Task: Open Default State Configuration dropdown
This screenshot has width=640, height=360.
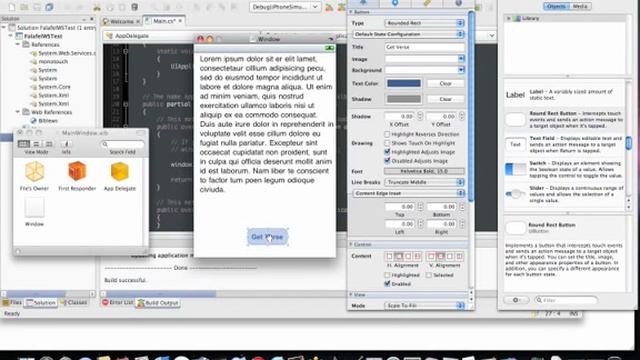Action: click(x=408, y=34)
